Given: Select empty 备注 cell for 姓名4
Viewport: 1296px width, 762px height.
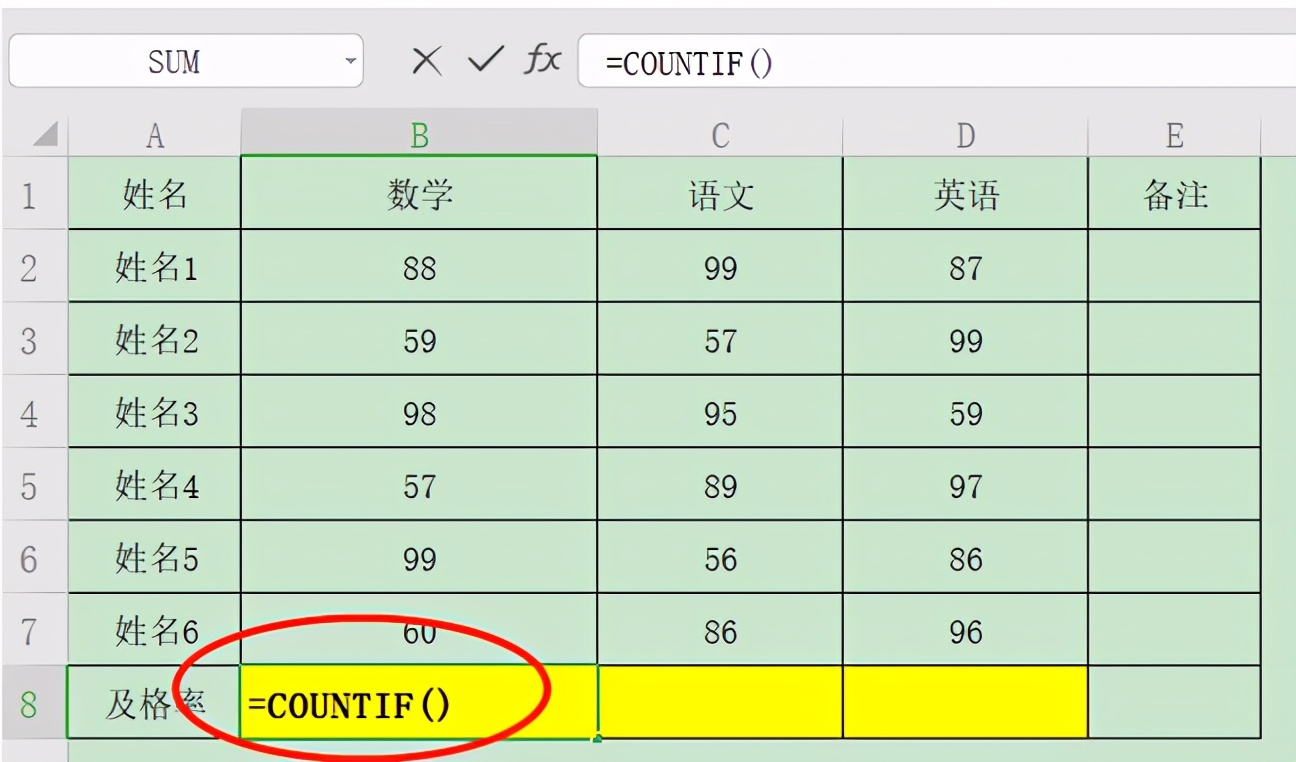Looking at the screenshot, I should [x=1174, y=485].
